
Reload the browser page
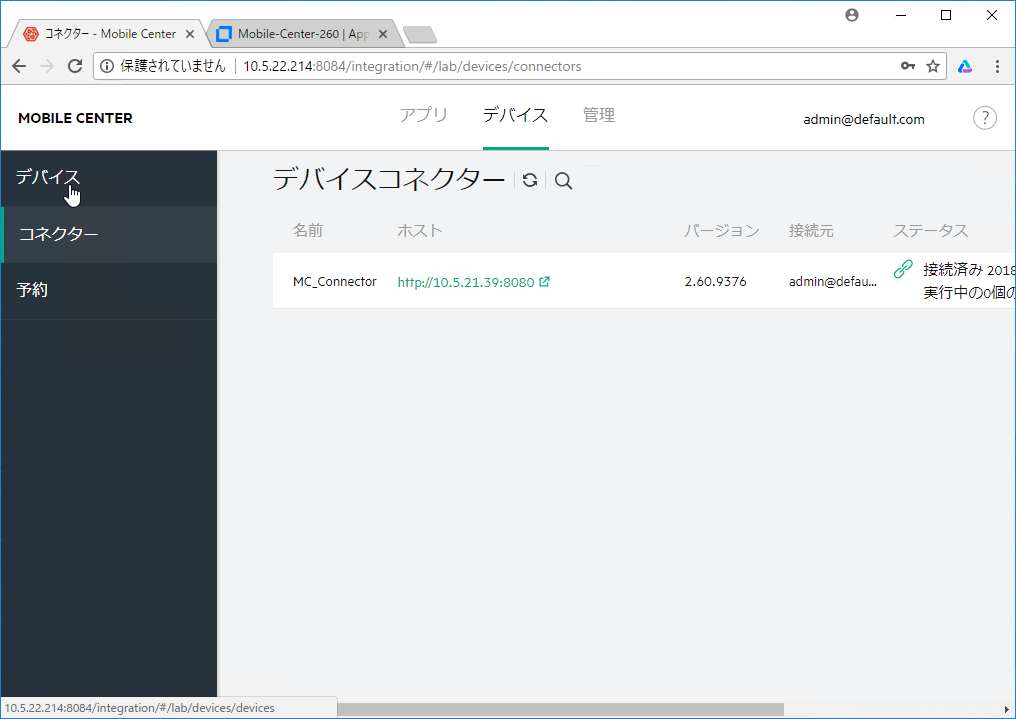click(x=75, y=66)
